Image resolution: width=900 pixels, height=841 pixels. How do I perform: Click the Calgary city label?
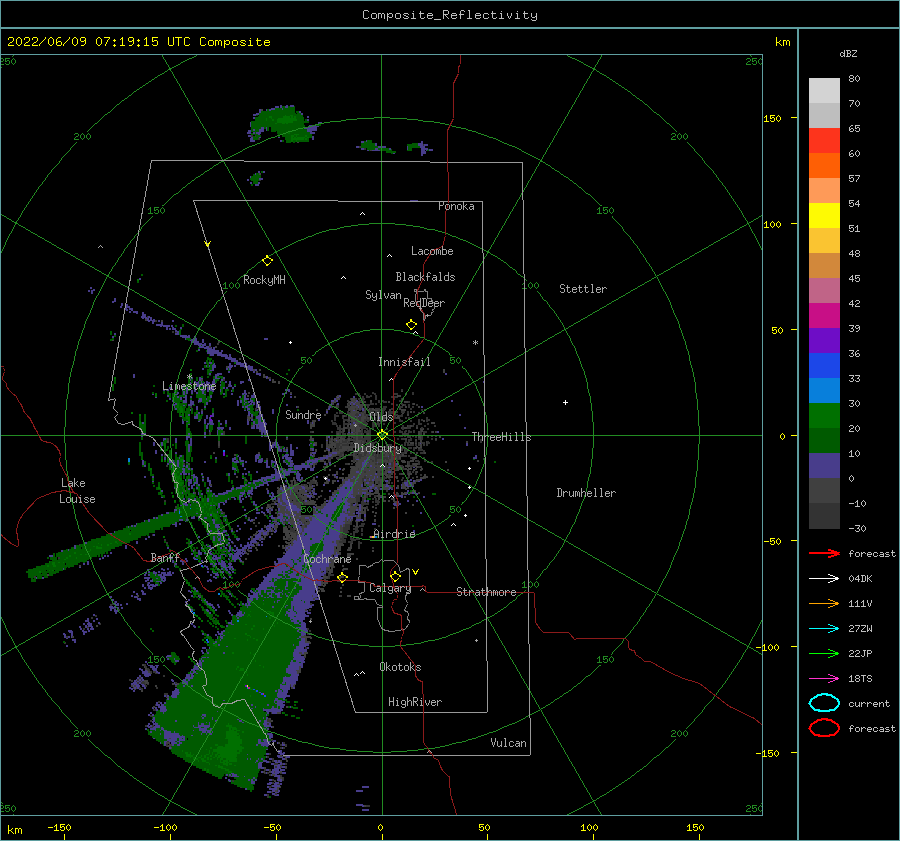coord(390,588)
